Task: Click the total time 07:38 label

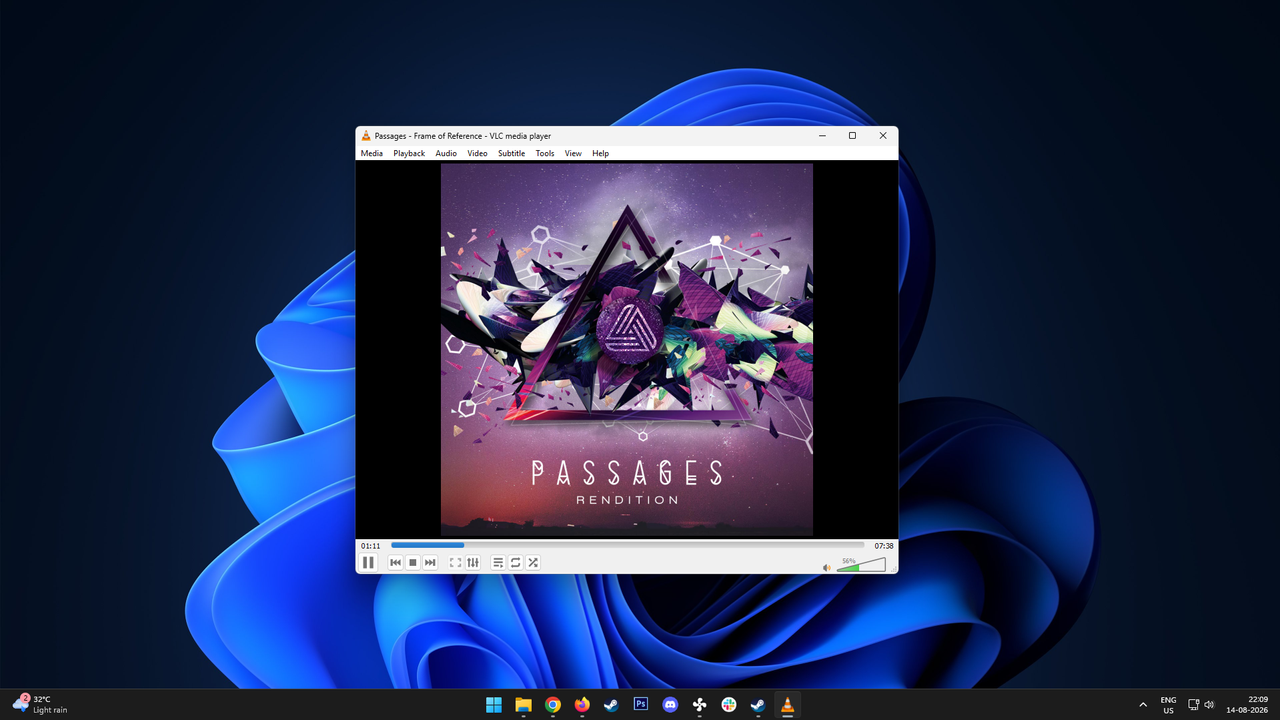Action: pos(884,546)
